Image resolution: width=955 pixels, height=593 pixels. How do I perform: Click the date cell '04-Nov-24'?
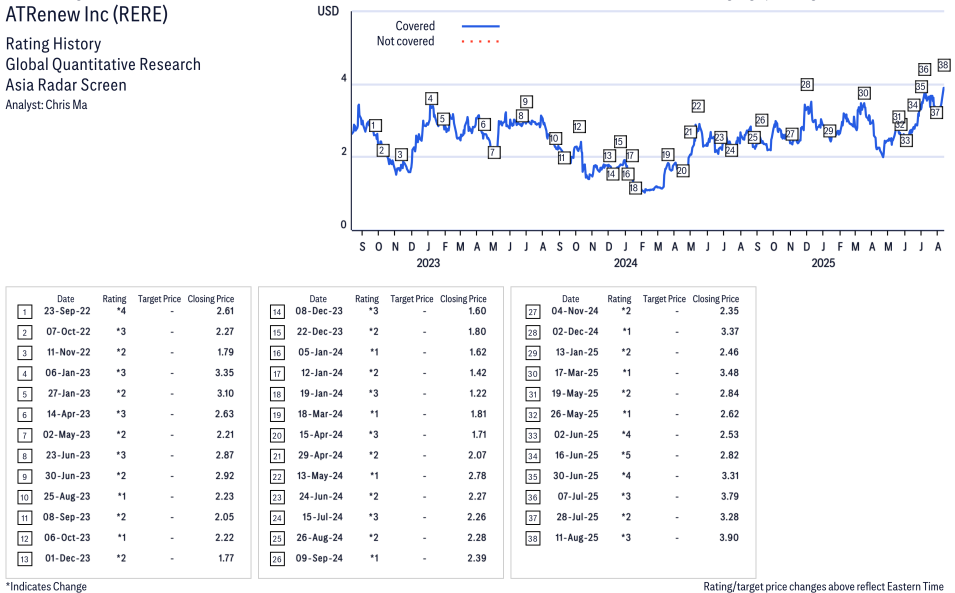click(575, 311)
